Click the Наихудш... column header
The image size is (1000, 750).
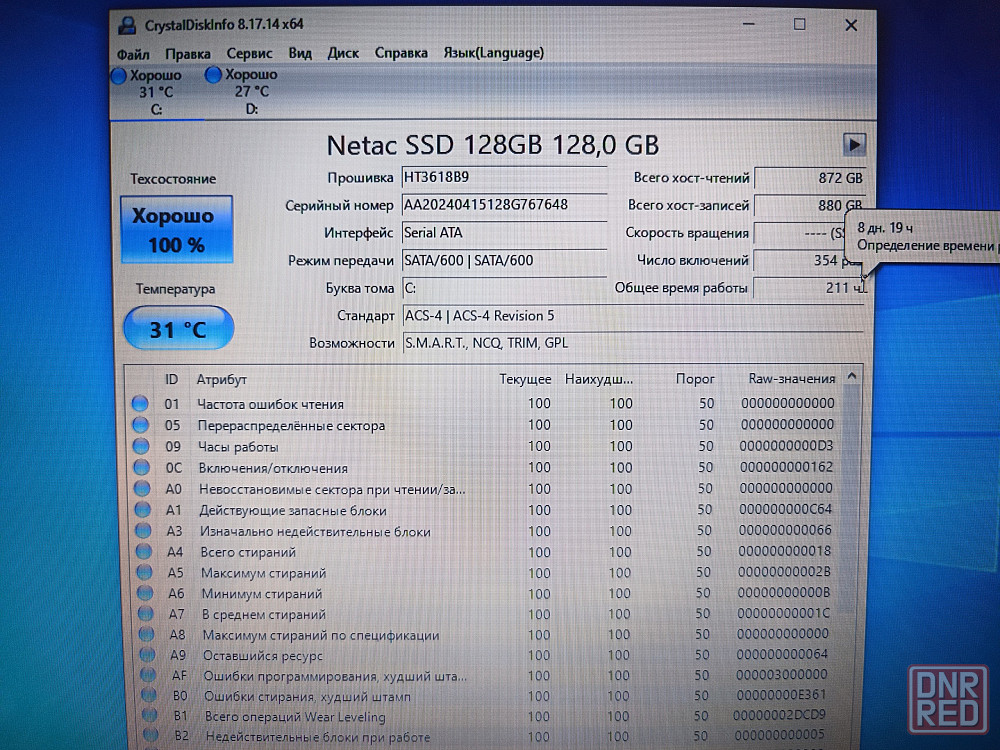tap(599, 379)
